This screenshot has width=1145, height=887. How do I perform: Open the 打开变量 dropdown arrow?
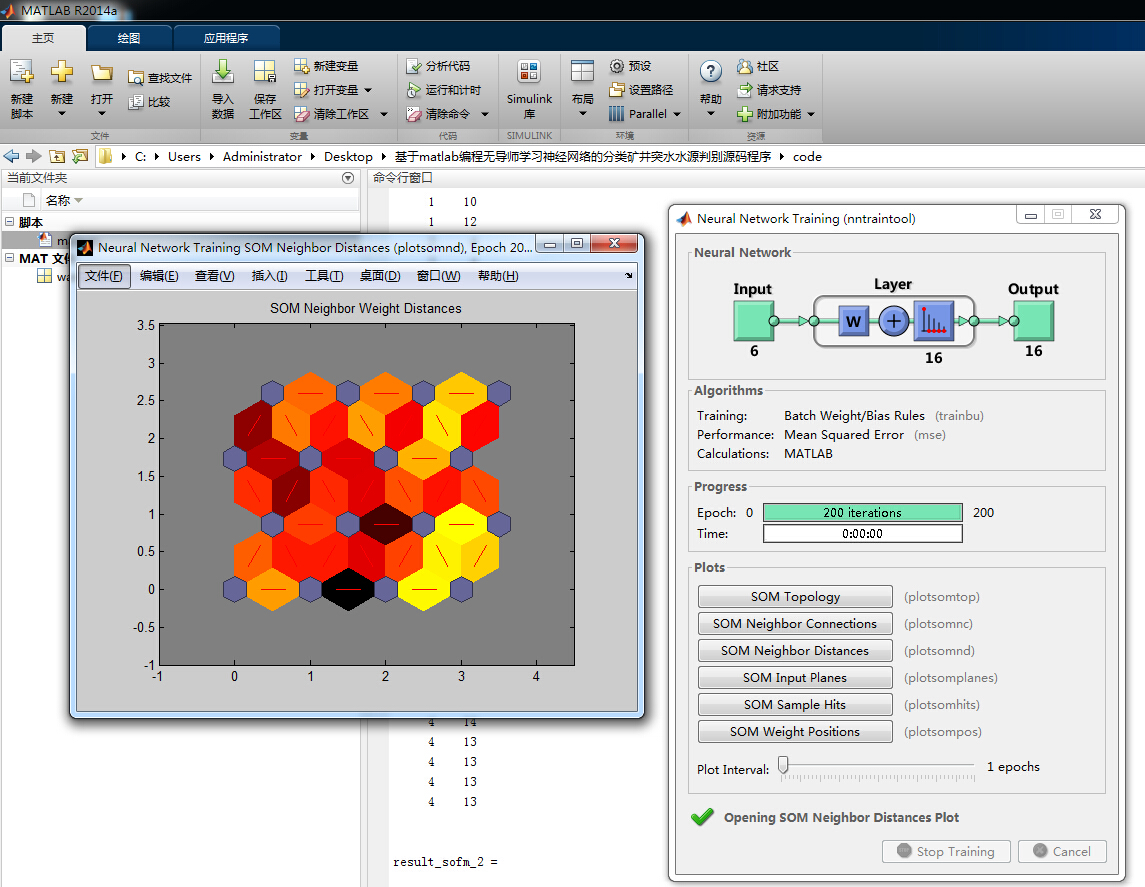point(368,90)
